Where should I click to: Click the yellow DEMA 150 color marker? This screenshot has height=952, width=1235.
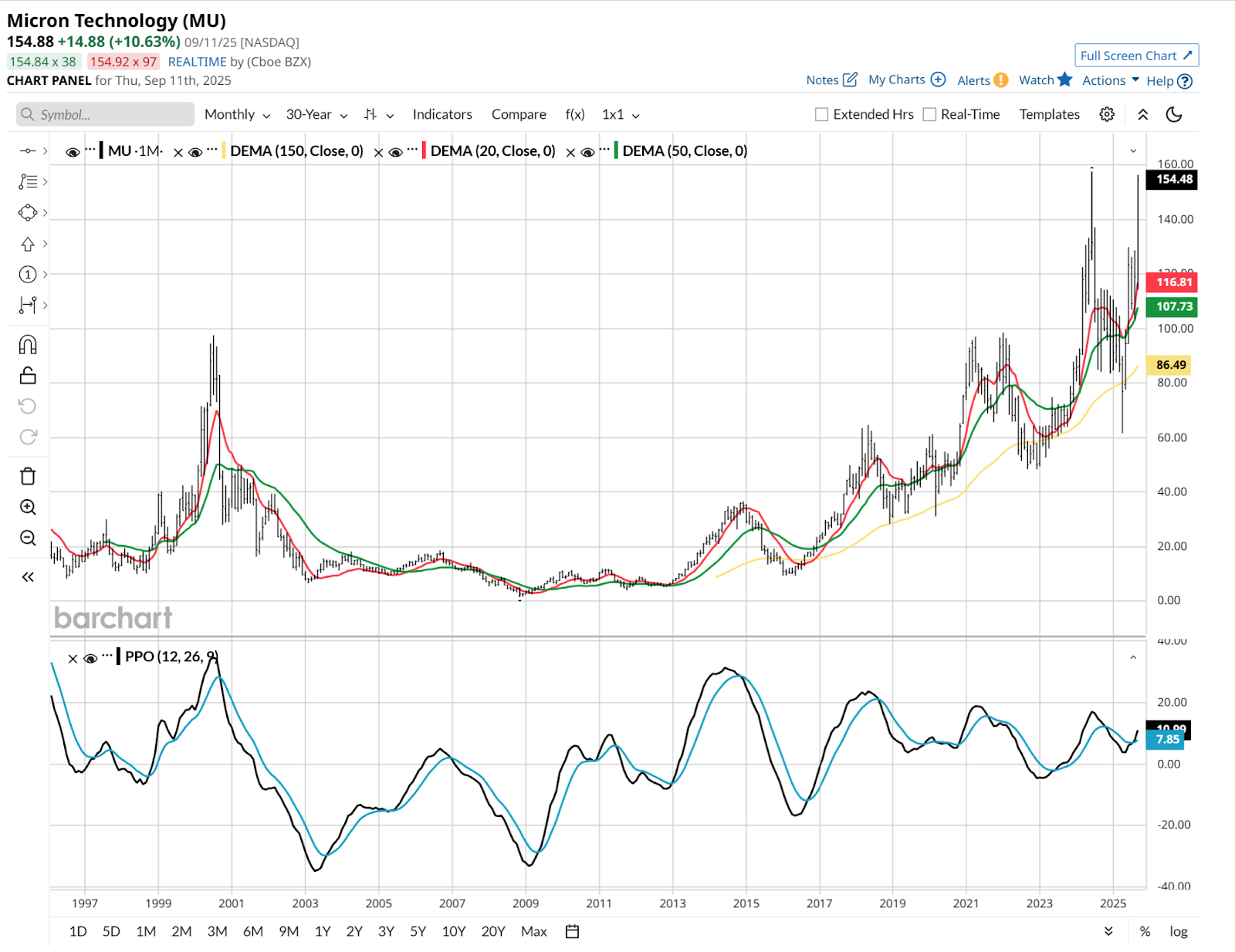(224, 150)
